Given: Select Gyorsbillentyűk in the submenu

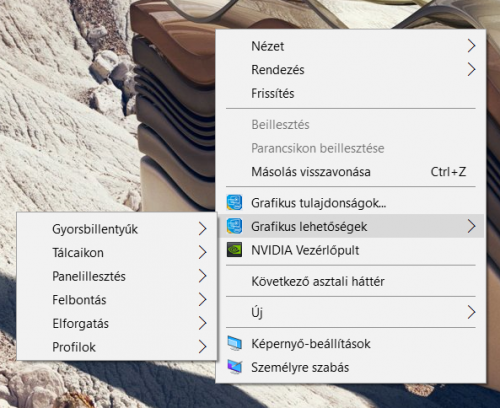Looking at the screenshot, I should pos(117,229).
